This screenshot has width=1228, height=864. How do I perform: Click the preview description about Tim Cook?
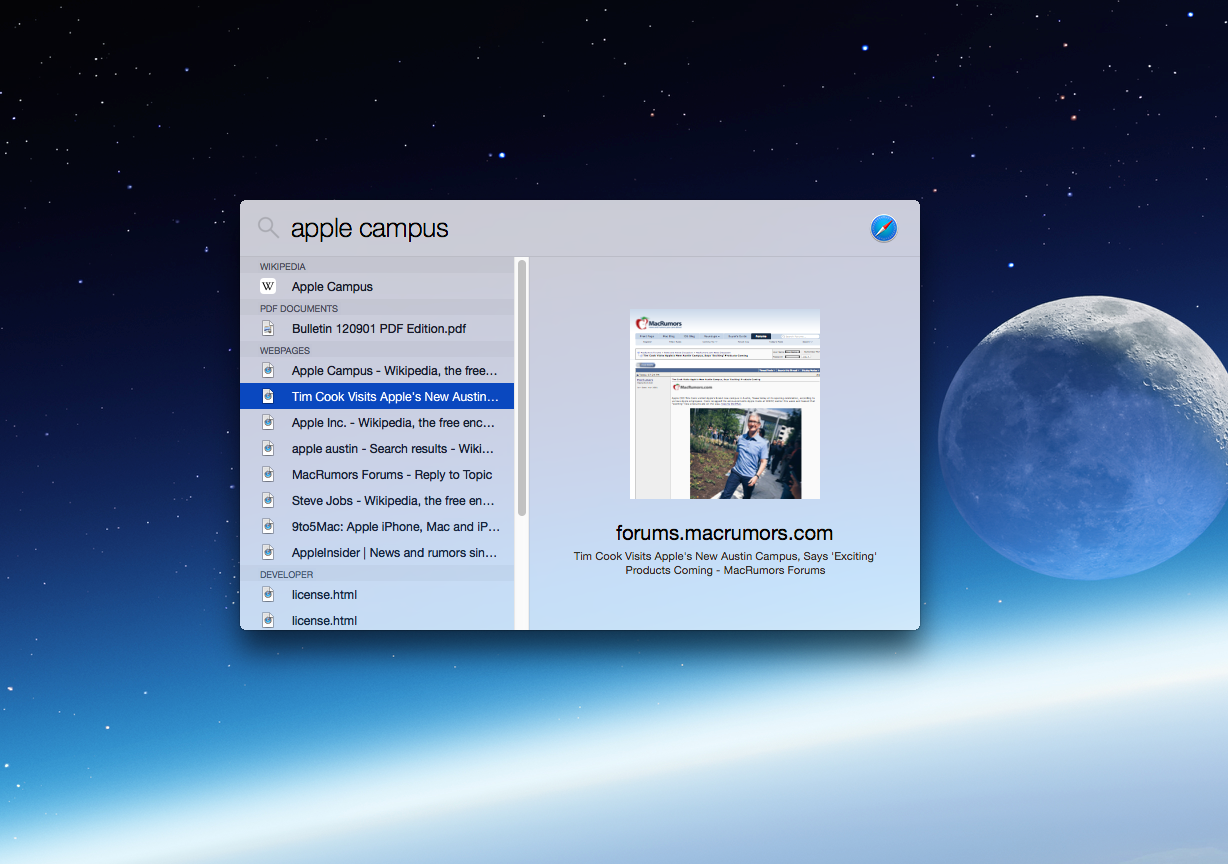click(725, 563)
